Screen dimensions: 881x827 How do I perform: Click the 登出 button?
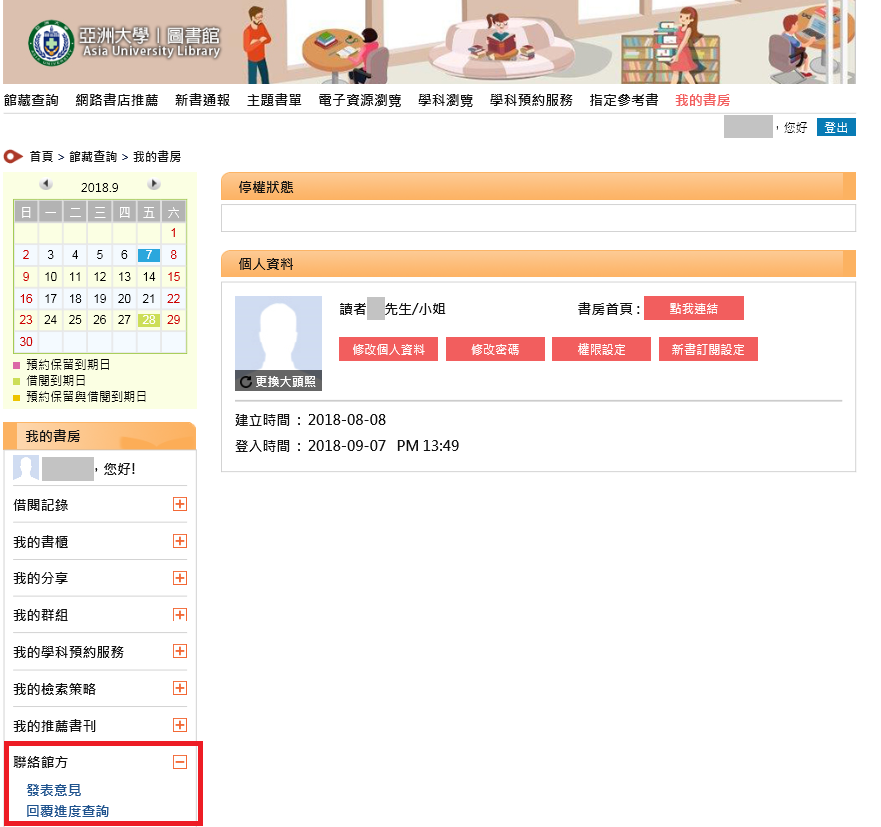click(x=836, y=127)
